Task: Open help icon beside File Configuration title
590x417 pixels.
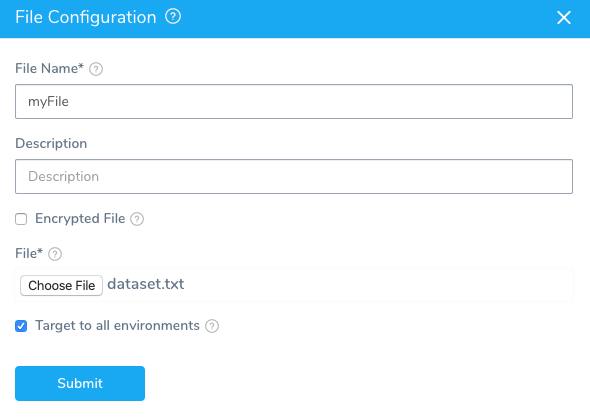Action: click(x=173, y=17)
